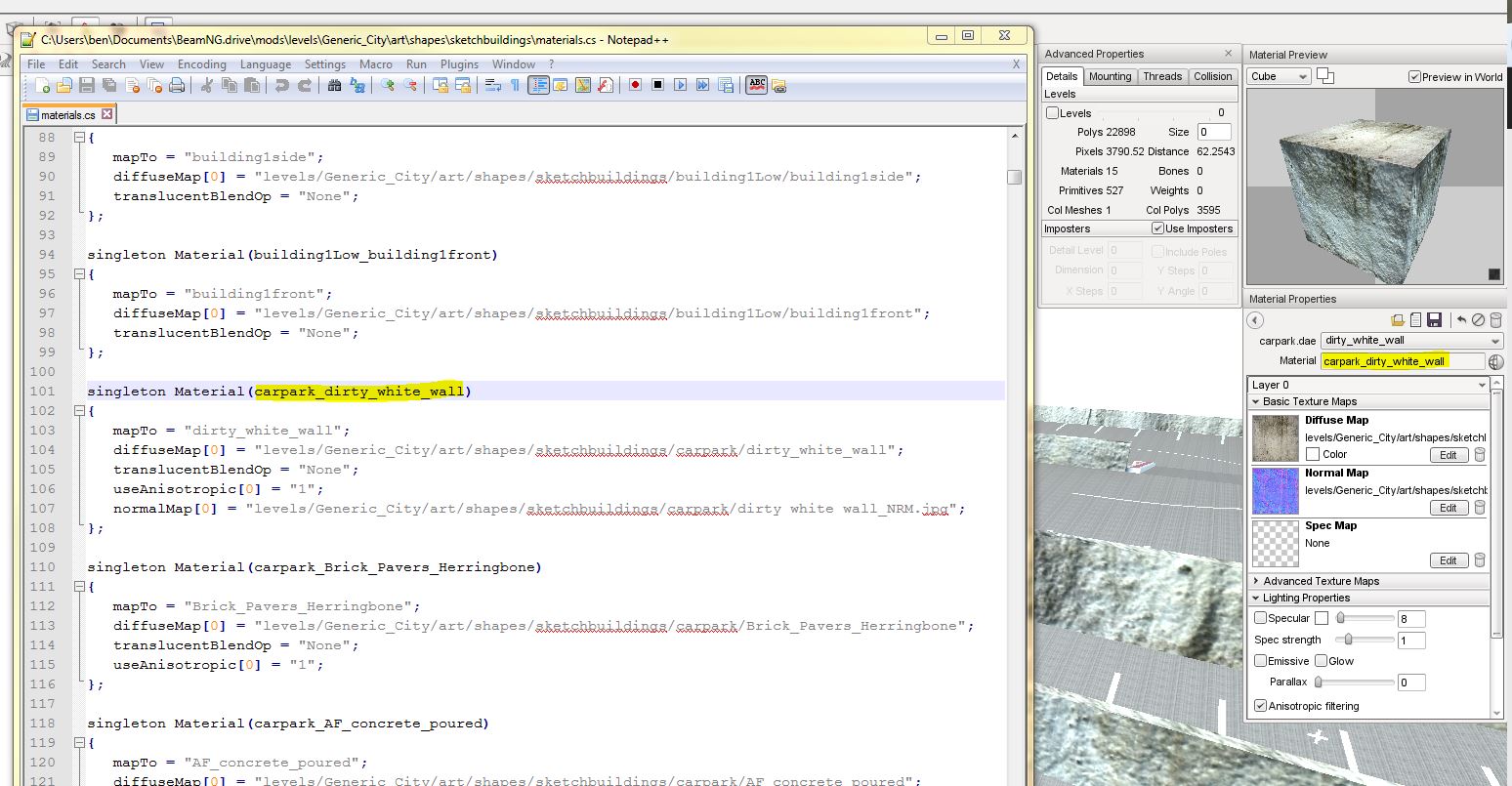This screenshot has height=786, width=1512.
Task: Collapse code fold at line 102
Action: pos(80,411)
